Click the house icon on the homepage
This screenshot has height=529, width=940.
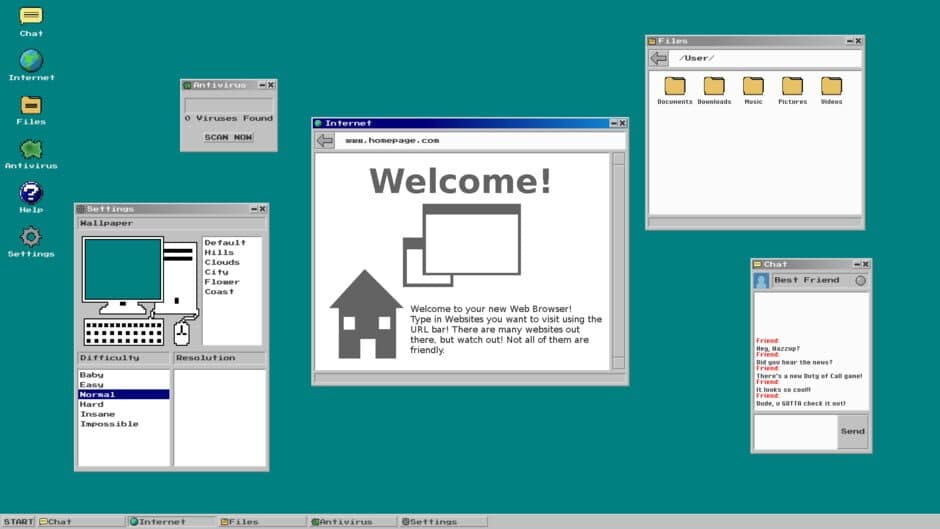(366, 314)
